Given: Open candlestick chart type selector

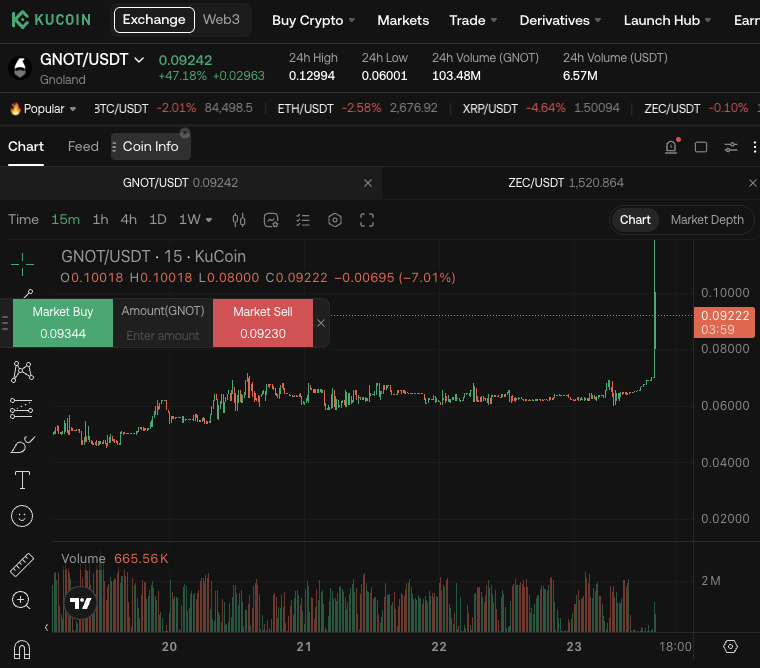Looking at the screenshot, I should [x=238, y=220].
